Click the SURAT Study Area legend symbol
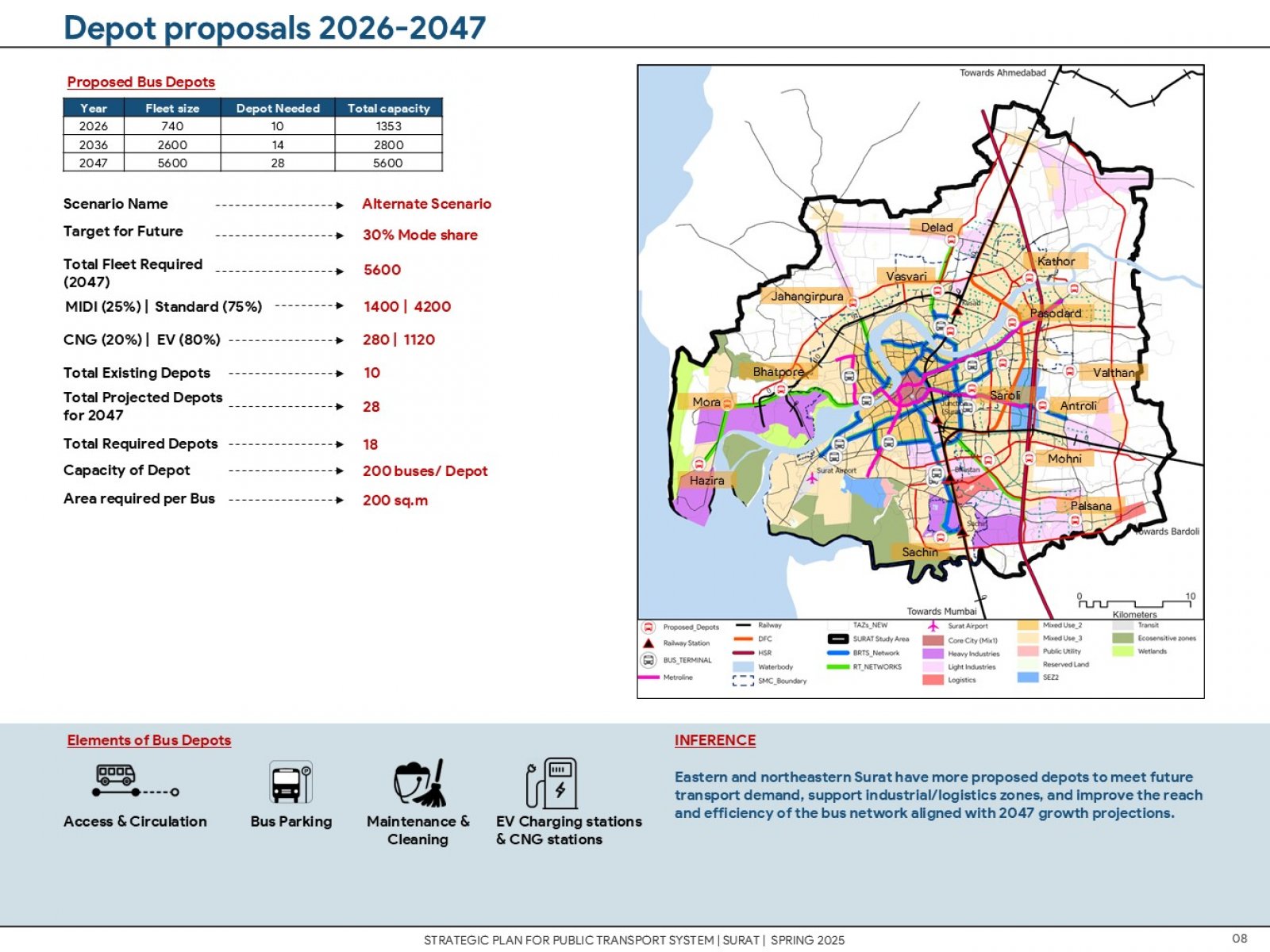The height and width of the screenshot is (952, 1270). click(838, 639)
